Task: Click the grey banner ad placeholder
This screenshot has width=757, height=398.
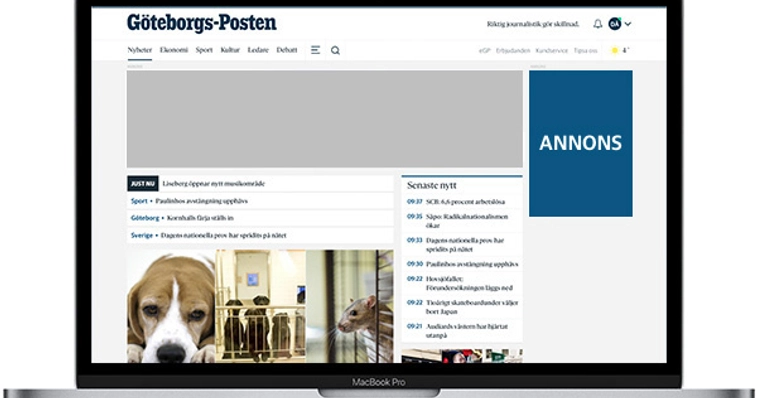Action: click(x=324, y=119)
